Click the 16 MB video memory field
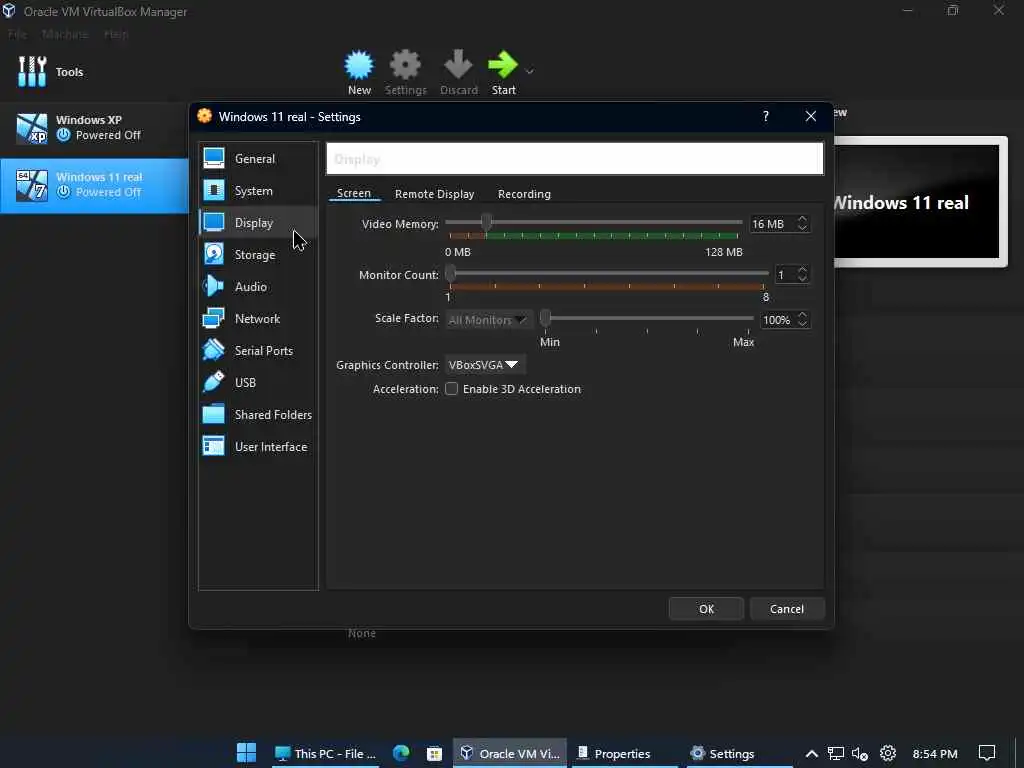Screen dimensions: 1024x768 pos(772,224)
